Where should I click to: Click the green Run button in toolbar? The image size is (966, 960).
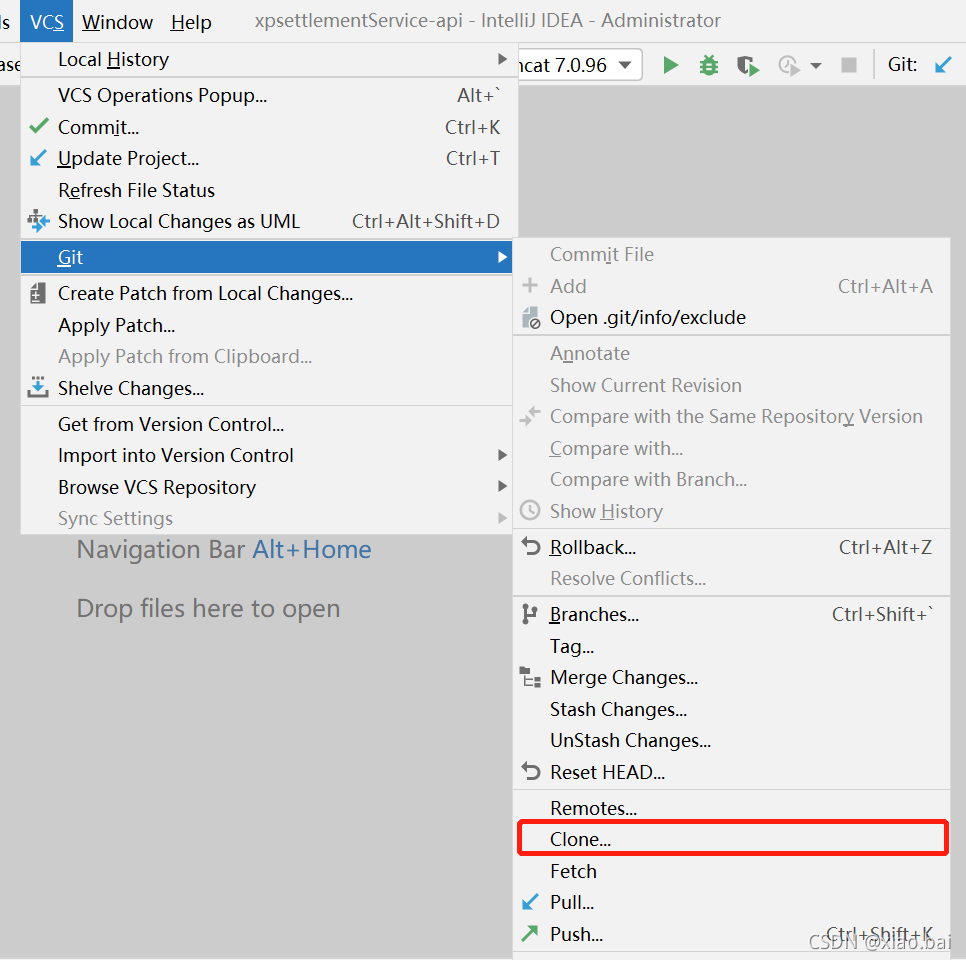tap(670, 65)
